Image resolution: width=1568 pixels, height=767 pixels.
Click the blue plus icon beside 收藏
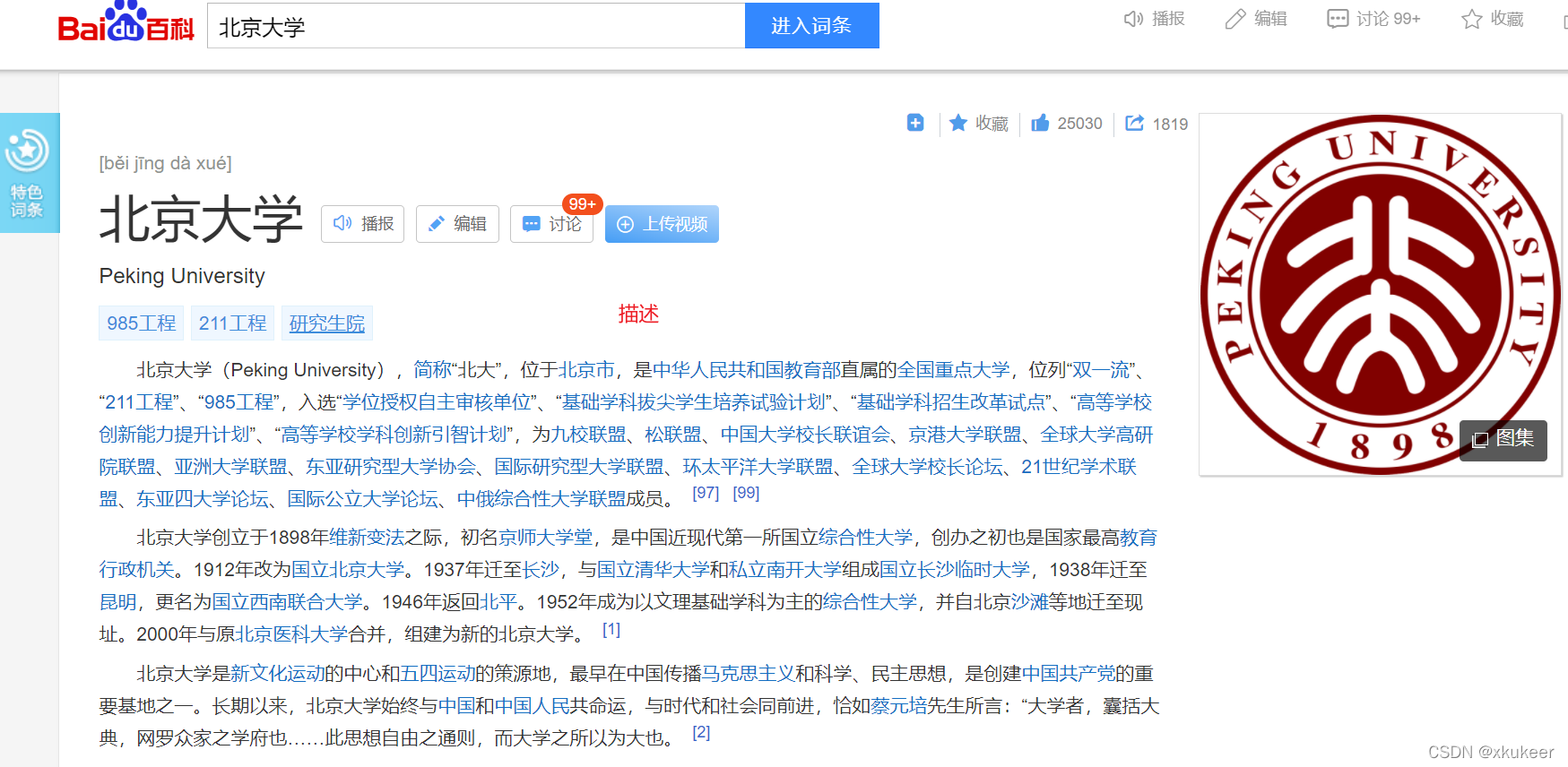click(915, 123)
